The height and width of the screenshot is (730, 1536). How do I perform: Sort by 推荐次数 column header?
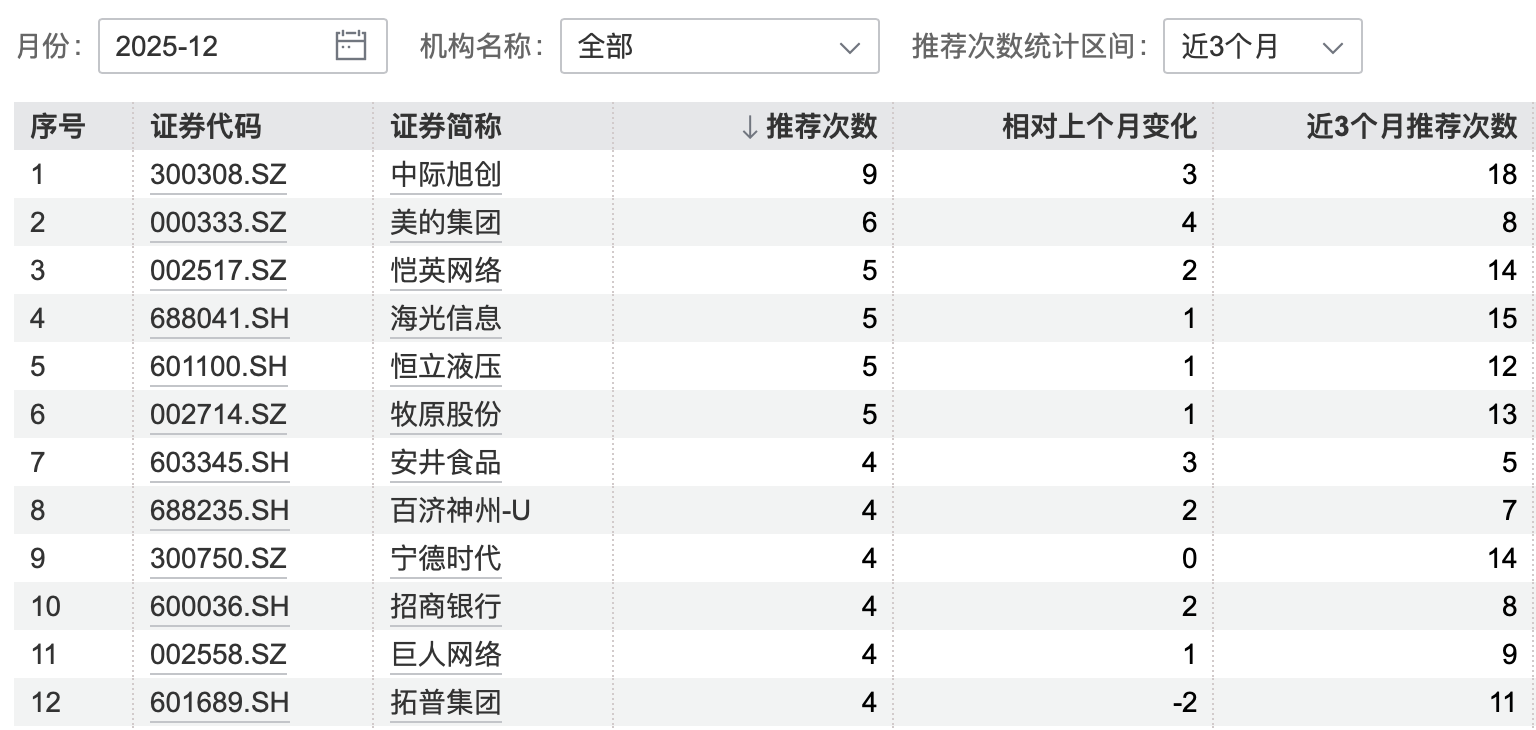[821, 127]
